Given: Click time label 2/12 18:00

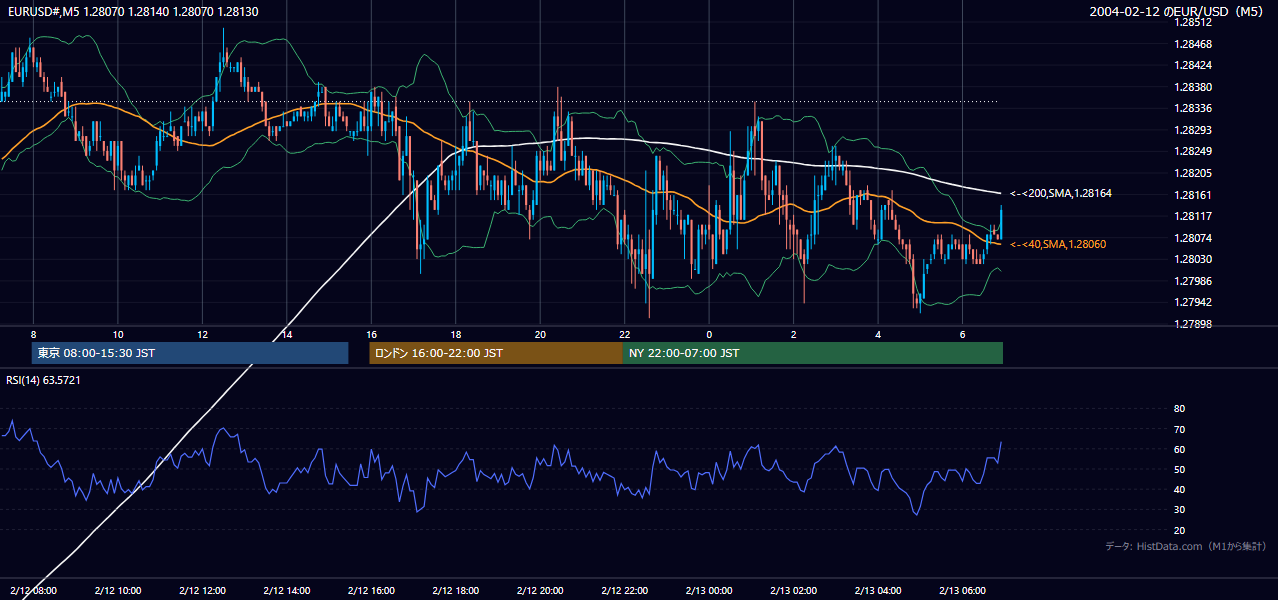Looking at the screenshot, I should pos(456,591).
